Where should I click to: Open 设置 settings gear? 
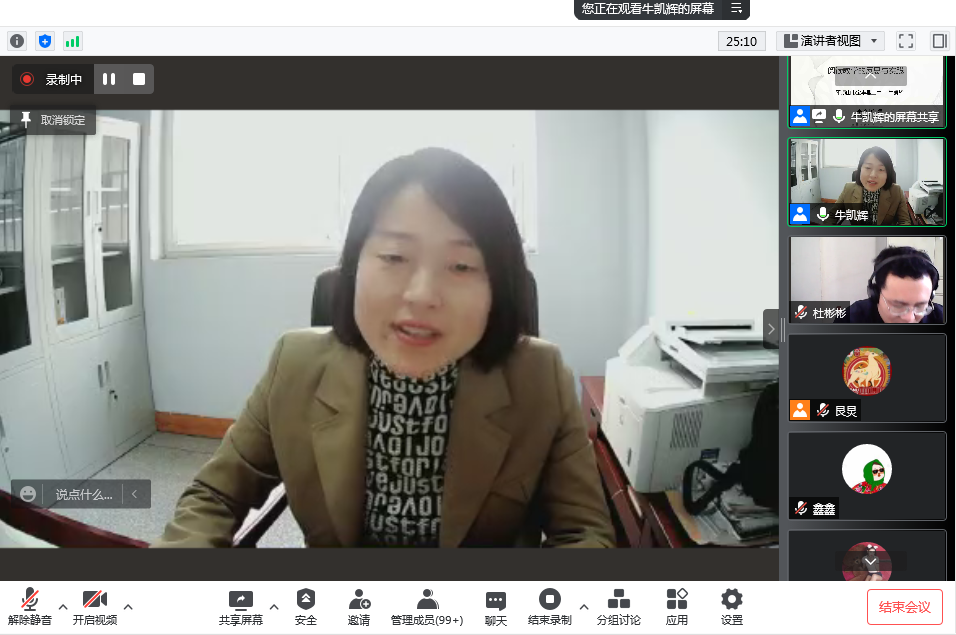point(732,607)
